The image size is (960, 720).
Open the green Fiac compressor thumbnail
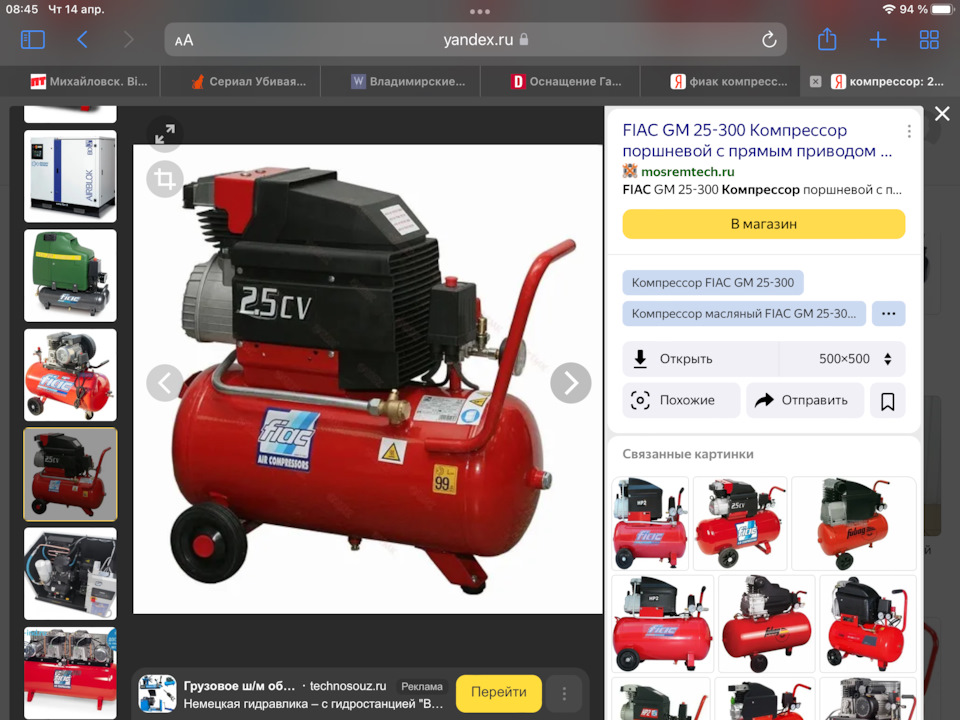[x=70, y=276]
